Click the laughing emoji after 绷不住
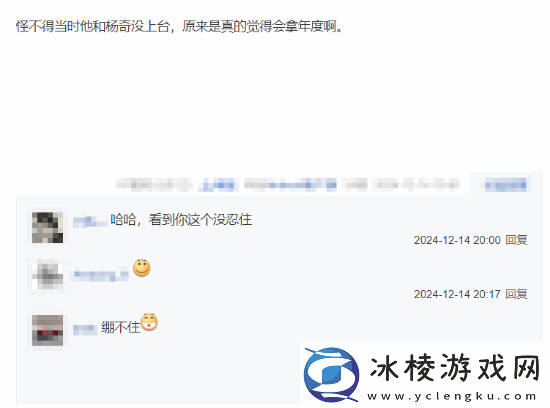This screenshot has width=550, height=408. pyautogui.click(x=149, y=322)
